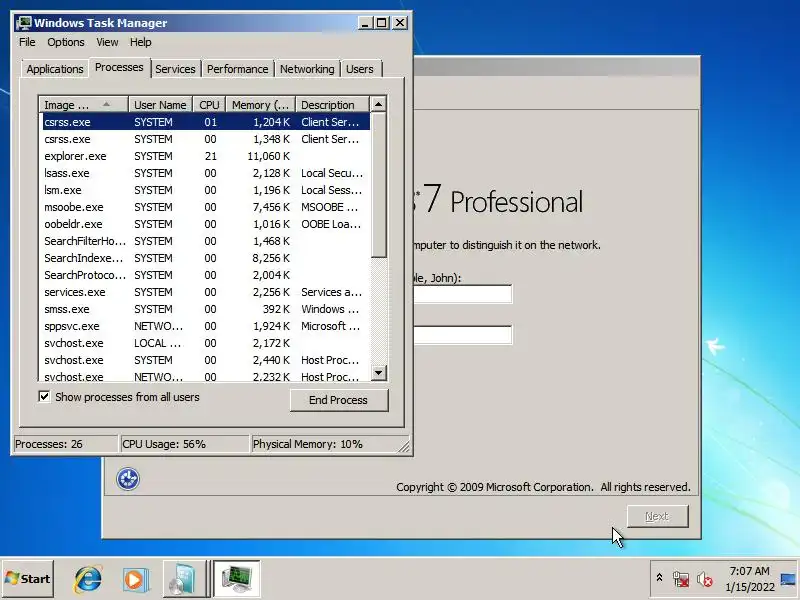This screenshot has height=600, width=800.
Task: Open Internet Explorer from the taskbar
Action: (88, 579)
